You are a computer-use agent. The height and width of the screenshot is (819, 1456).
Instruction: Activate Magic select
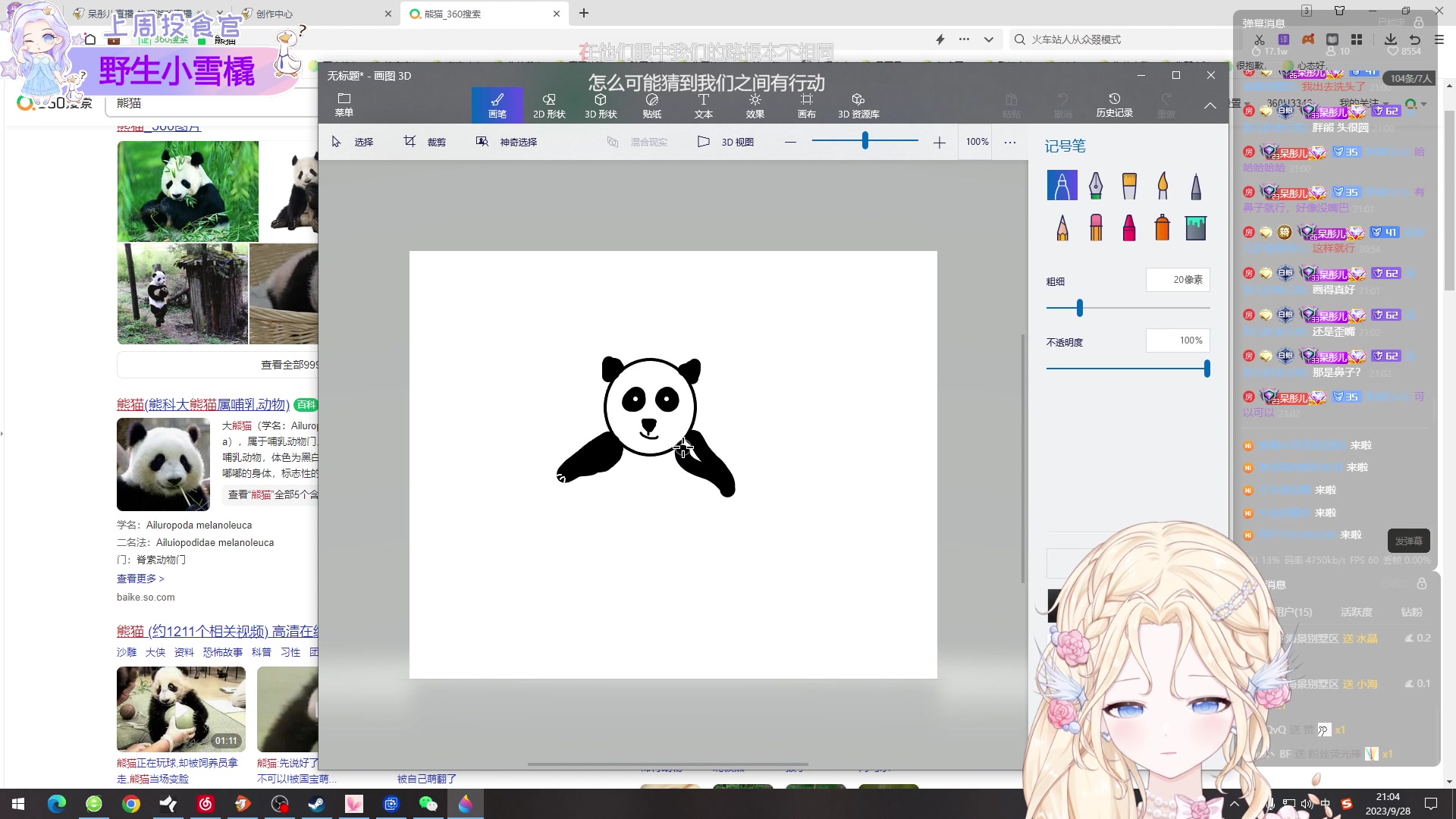[x=507, y=142]
